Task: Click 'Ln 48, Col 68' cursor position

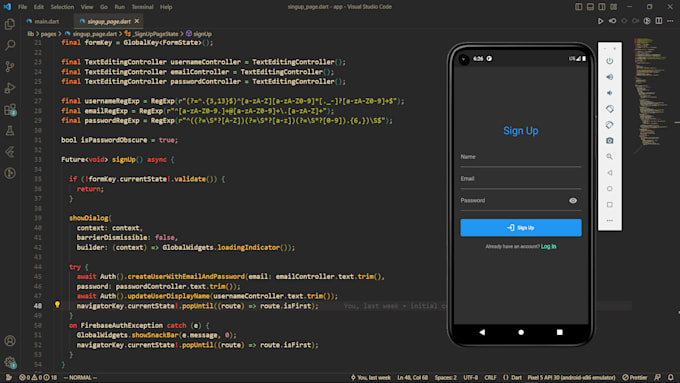Action: pos(412,377)
